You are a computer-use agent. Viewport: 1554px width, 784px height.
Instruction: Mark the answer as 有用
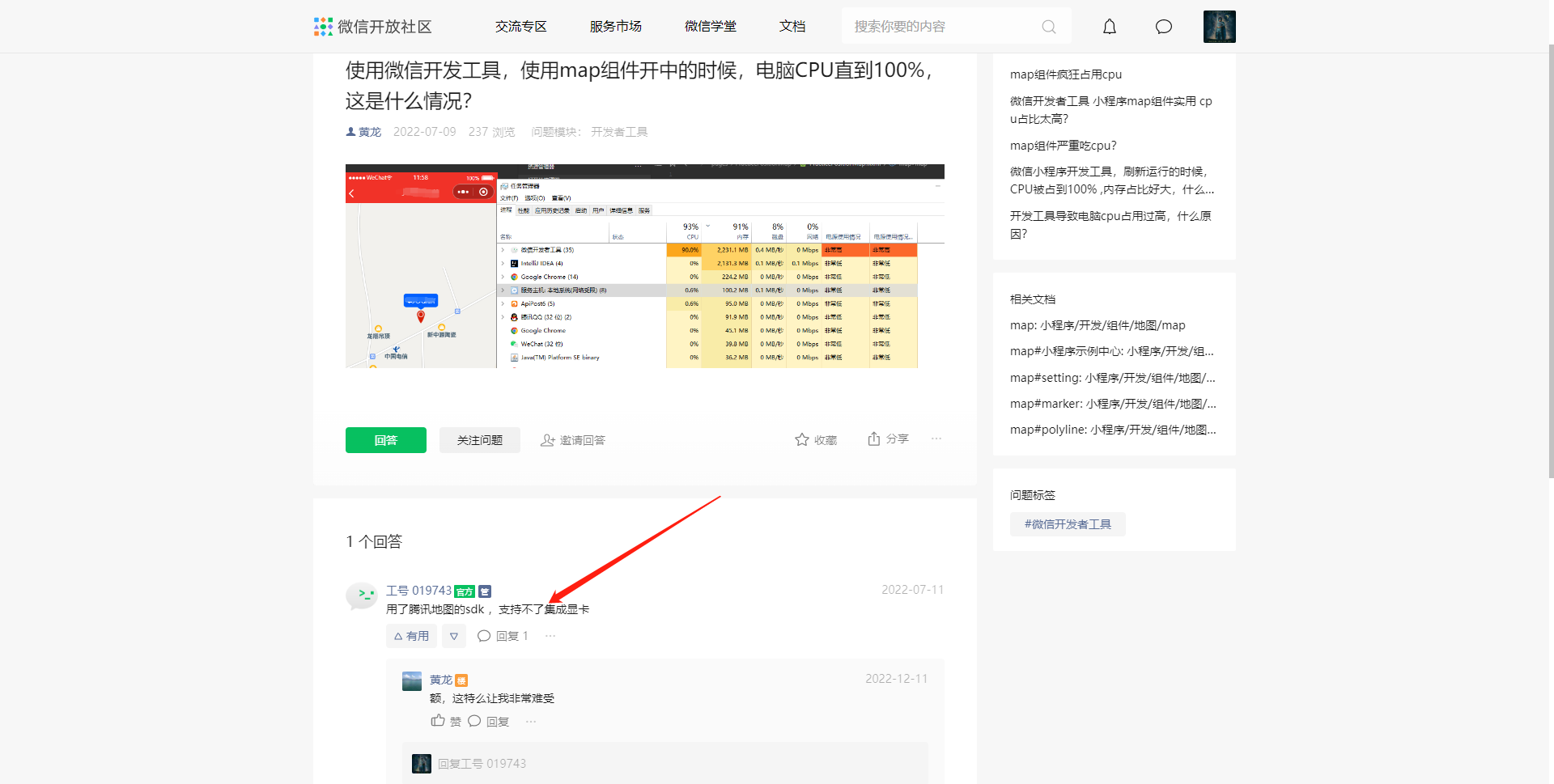coord(411,636)
